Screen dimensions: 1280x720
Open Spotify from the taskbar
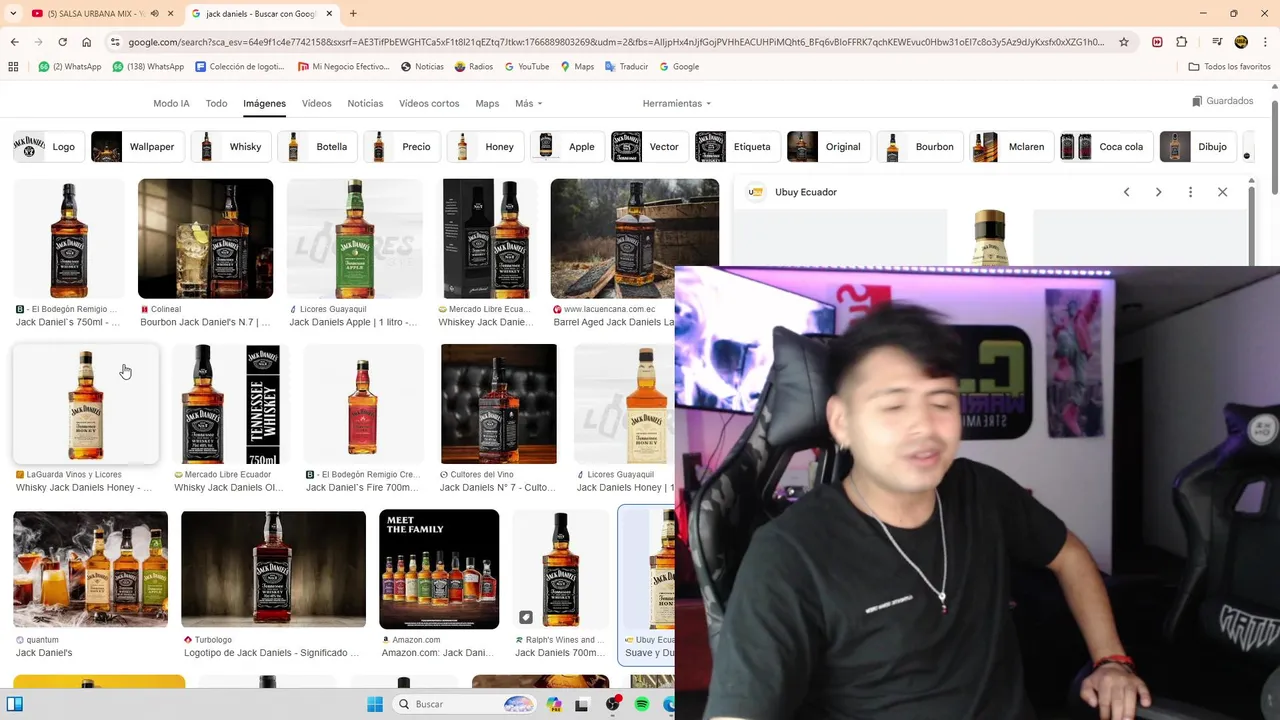tap(642, 704)
